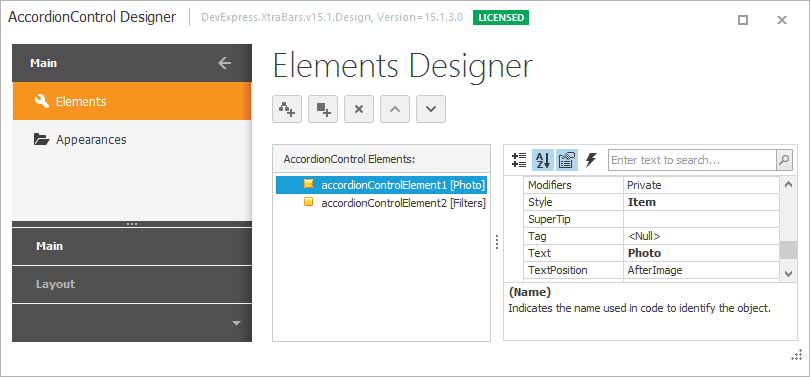810x377 pixels.
Task: Show Events via lightning bolt icon
Action: 591,160
